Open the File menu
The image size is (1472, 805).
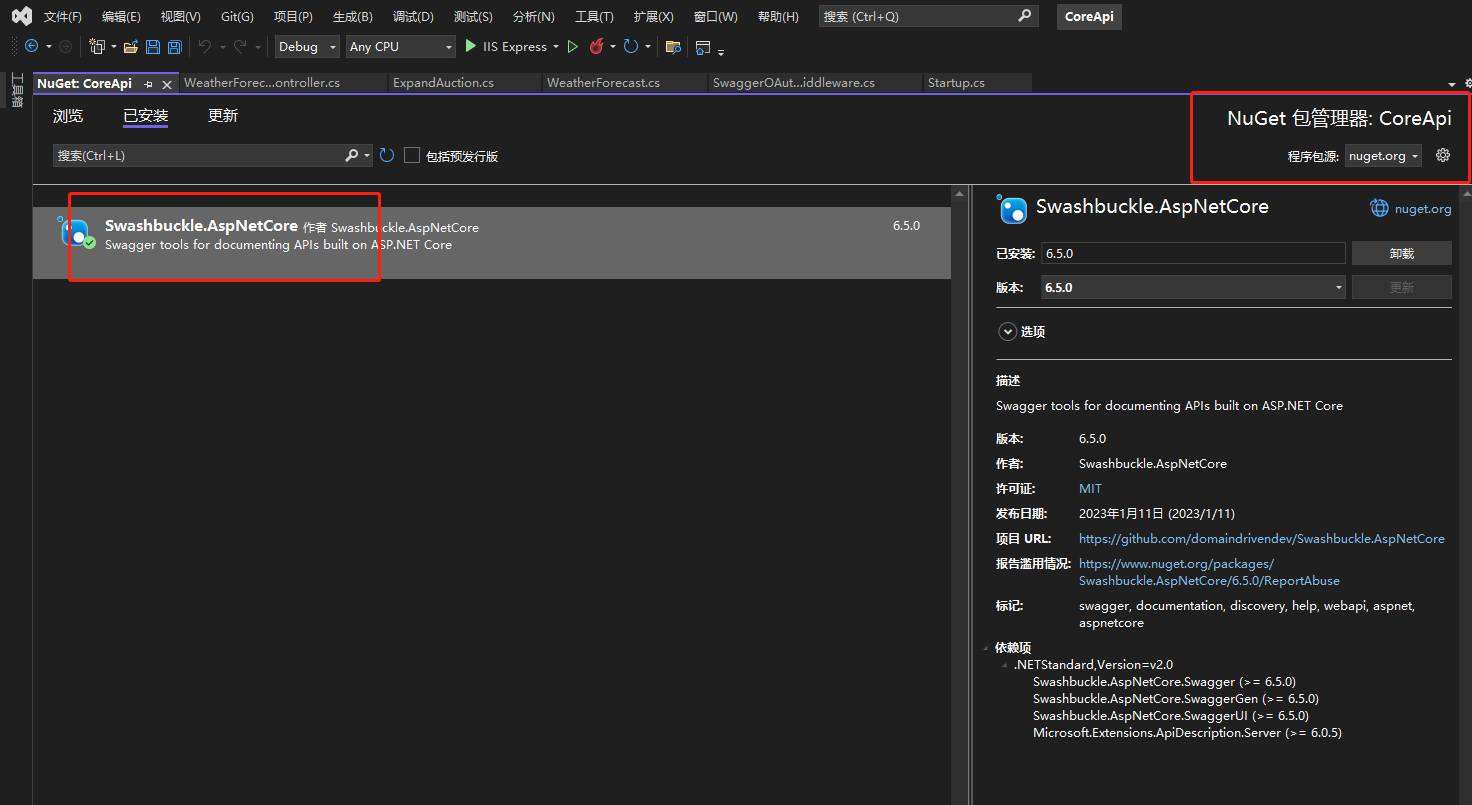[62, 16]
